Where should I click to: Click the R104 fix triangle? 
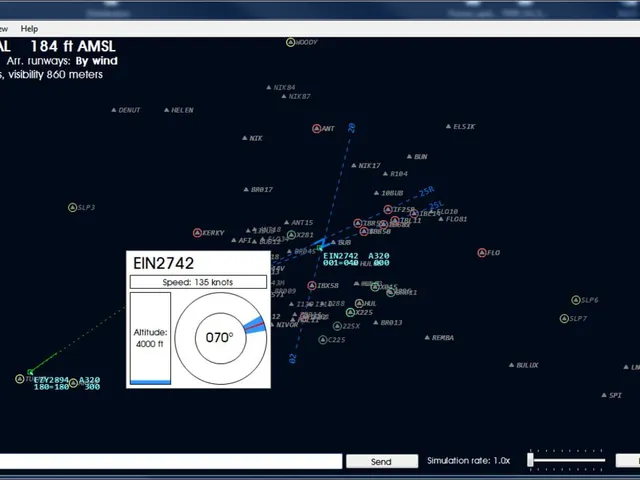point(385,174)
